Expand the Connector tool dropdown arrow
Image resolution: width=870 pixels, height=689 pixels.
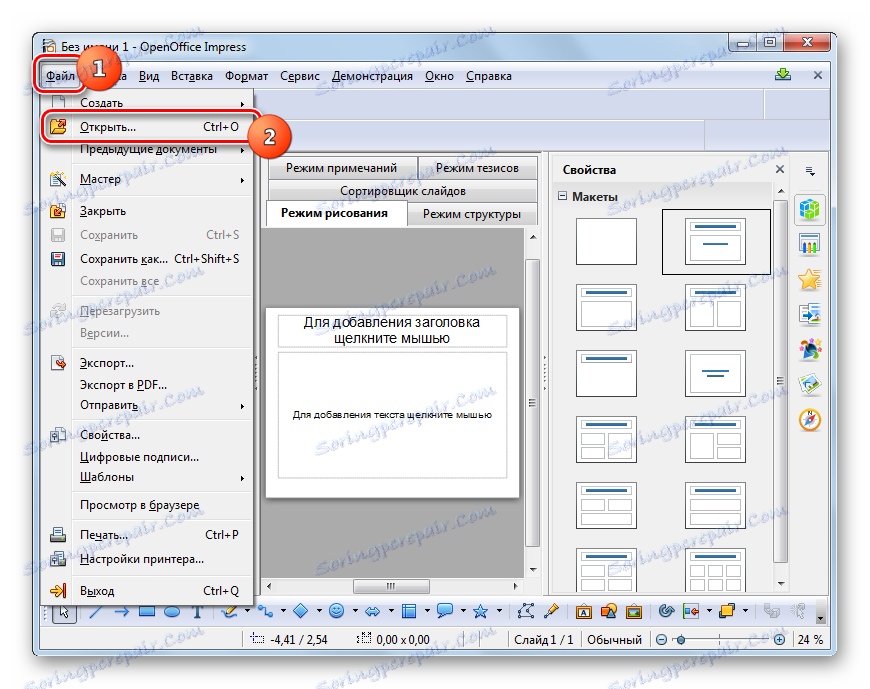(283, 611)
